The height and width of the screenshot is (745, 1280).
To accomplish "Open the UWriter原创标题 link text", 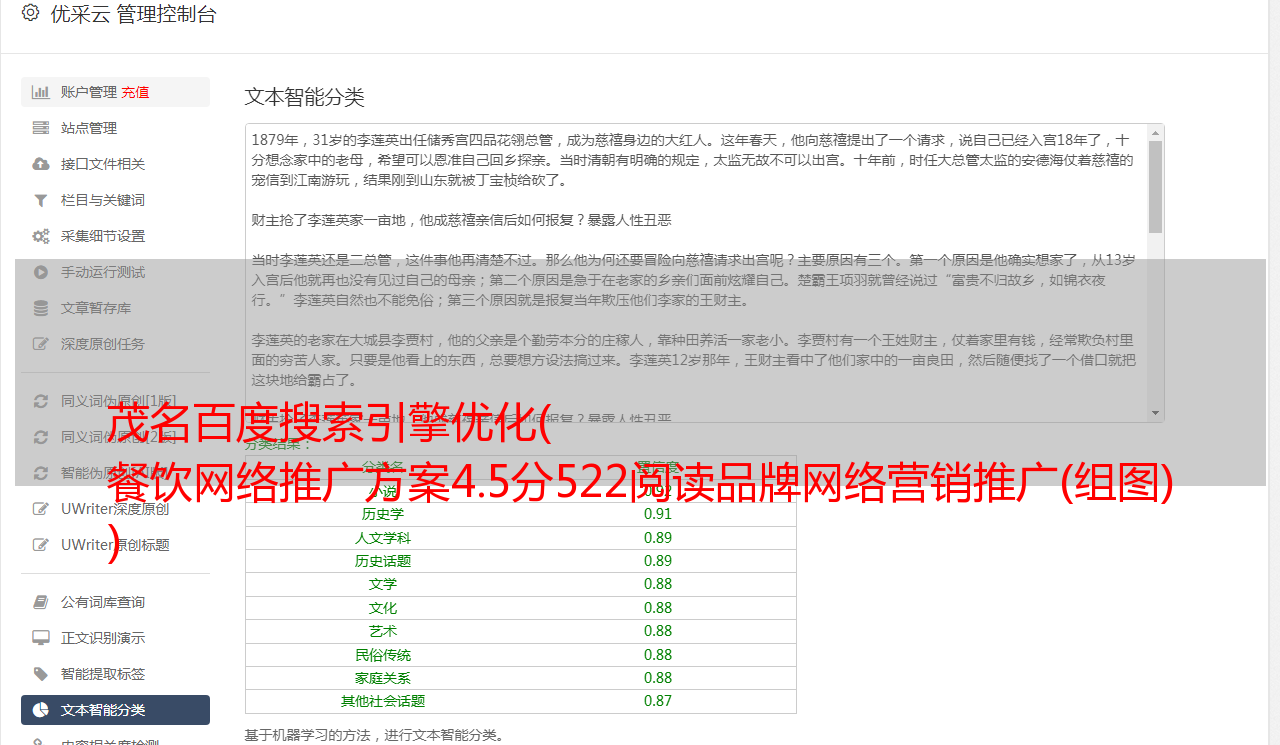I will click(115, 545).
